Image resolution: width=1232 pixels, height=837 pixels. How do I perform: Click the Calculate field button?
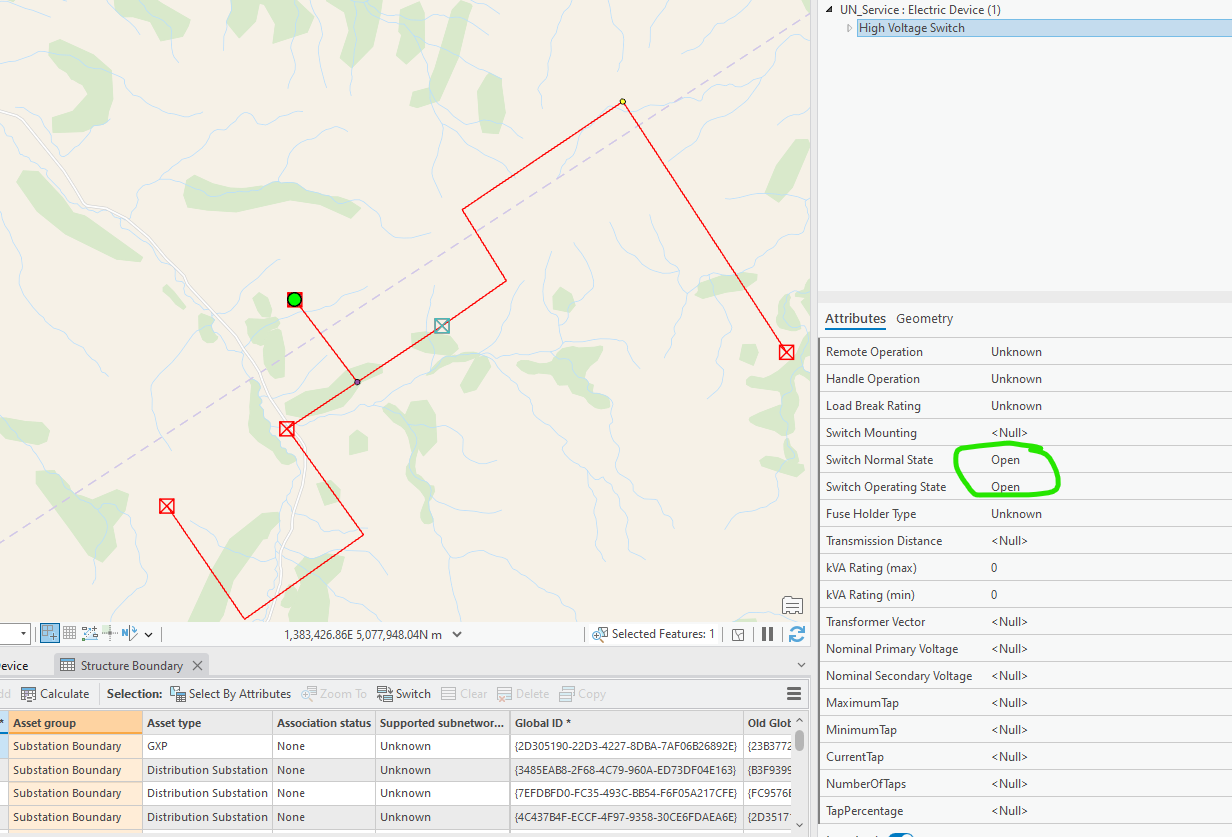coord(55,694)
